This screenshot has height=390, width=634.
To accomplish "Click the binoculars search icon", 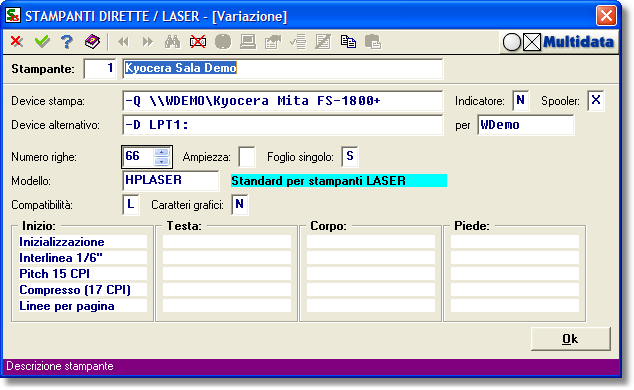I will 173,42.
